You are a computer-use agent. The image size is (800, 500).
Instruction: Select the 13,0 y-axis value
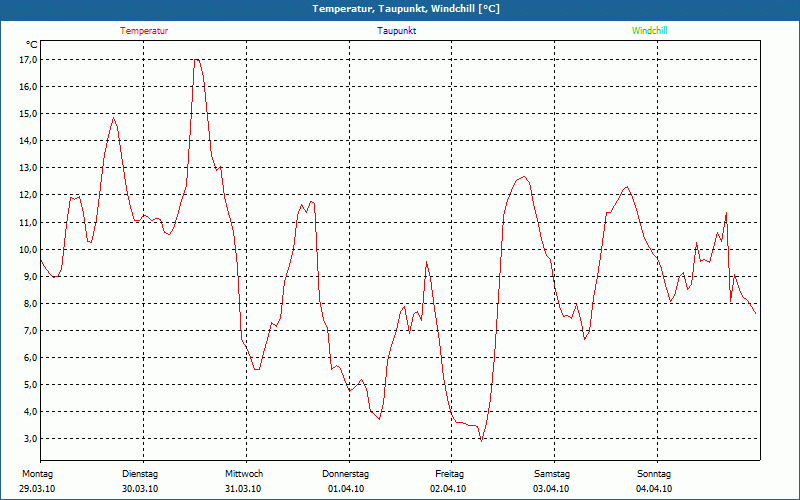click(x=29, y=168)
